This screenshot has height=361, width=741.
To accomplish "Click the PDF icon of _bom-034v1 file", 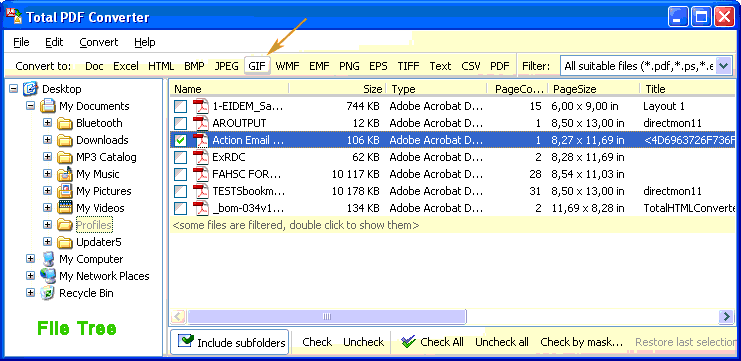I will tap(201, 208).
